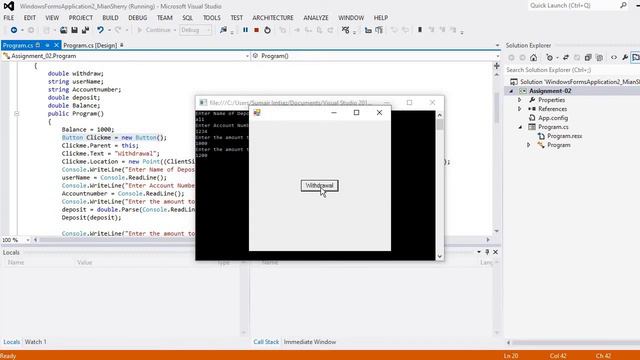Open the TOOLS menu
640x360 pixels.
coord(211,18)
